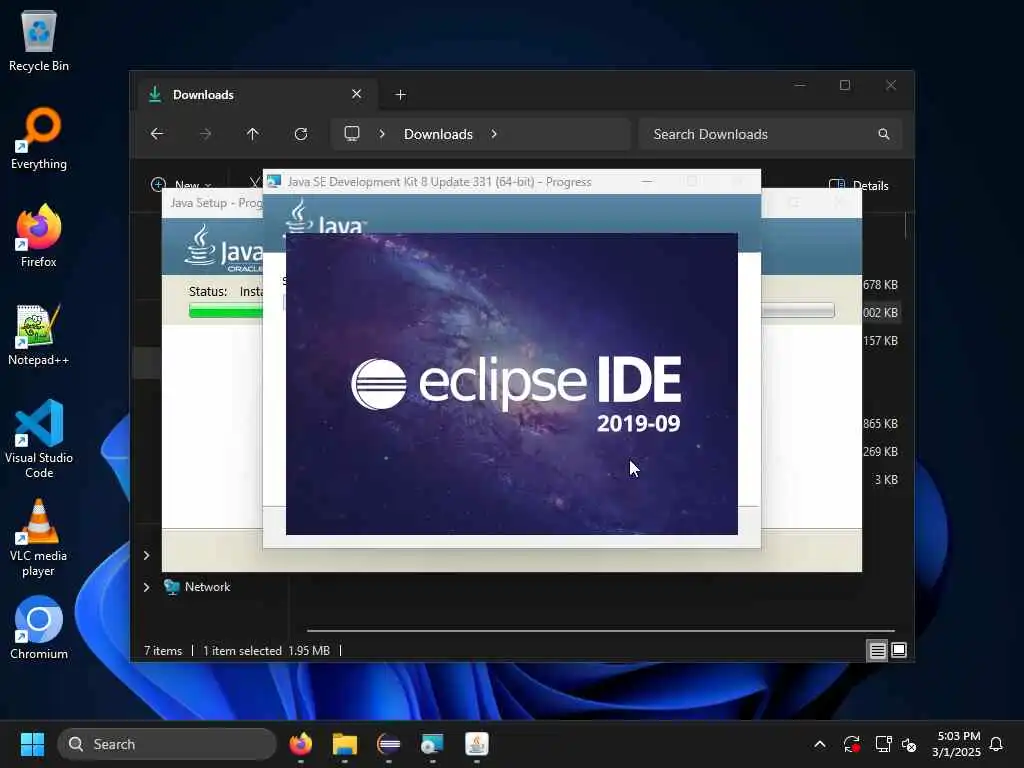Open the Everything search desktop shortcut
The image size is (1024, 768).
(x=39, y=138)
